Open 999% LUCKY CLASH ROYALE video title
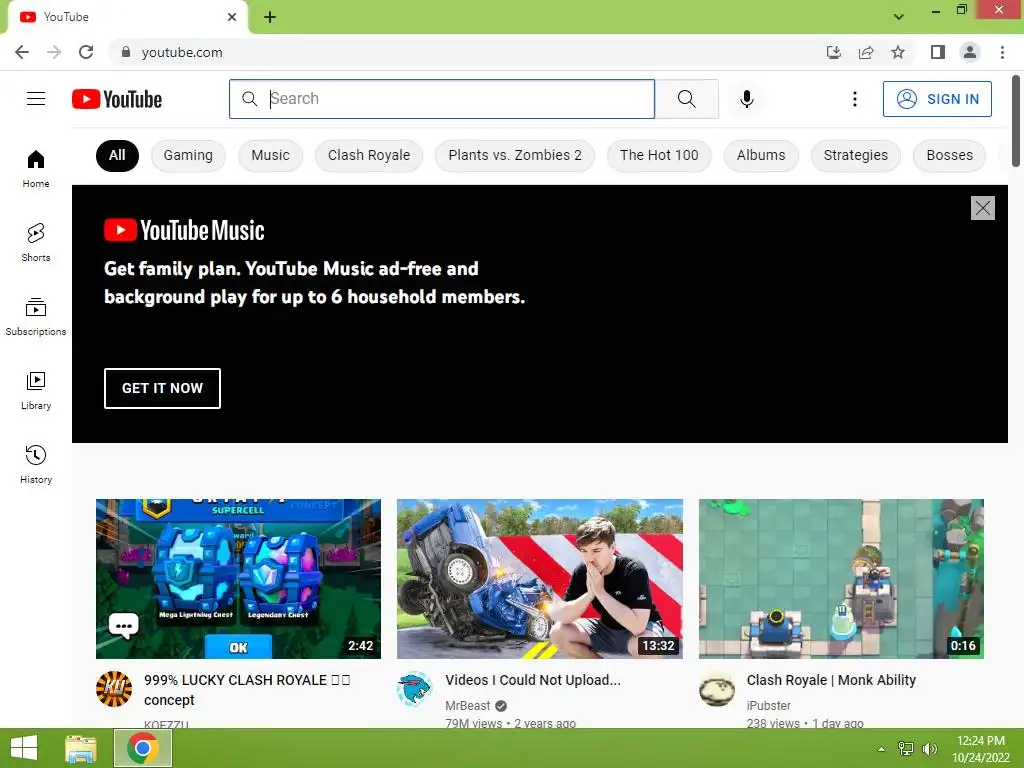The height and width of the screenshot is (768, 1024). (x=247, y=690)
